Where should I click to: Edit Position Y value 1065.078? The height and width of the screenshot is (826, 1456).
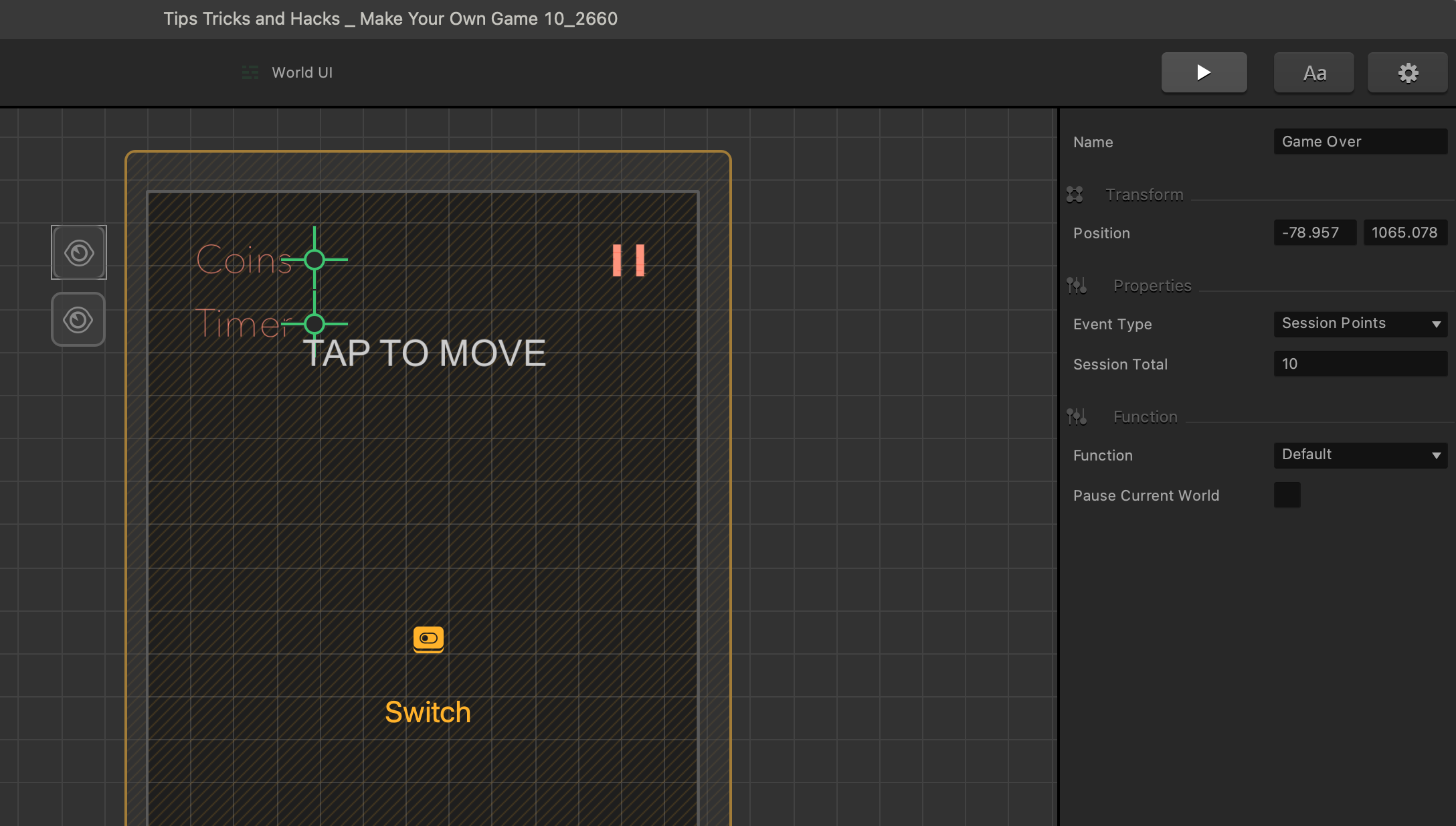tap(1405, 232)
